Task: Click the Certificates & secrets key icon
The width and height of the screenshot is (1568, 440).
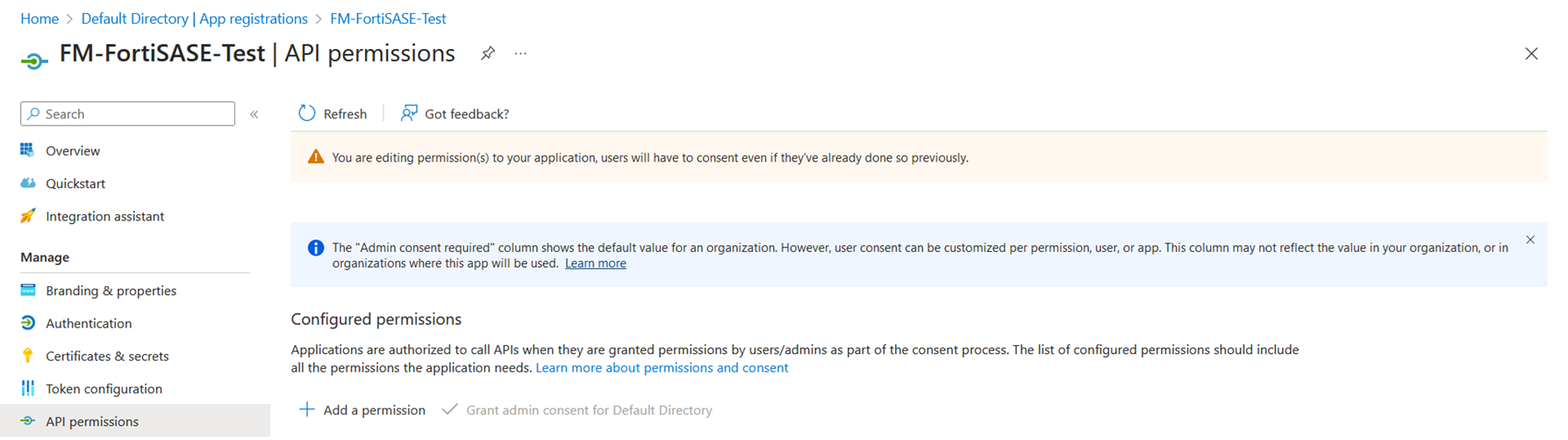Action: (28, 356)
